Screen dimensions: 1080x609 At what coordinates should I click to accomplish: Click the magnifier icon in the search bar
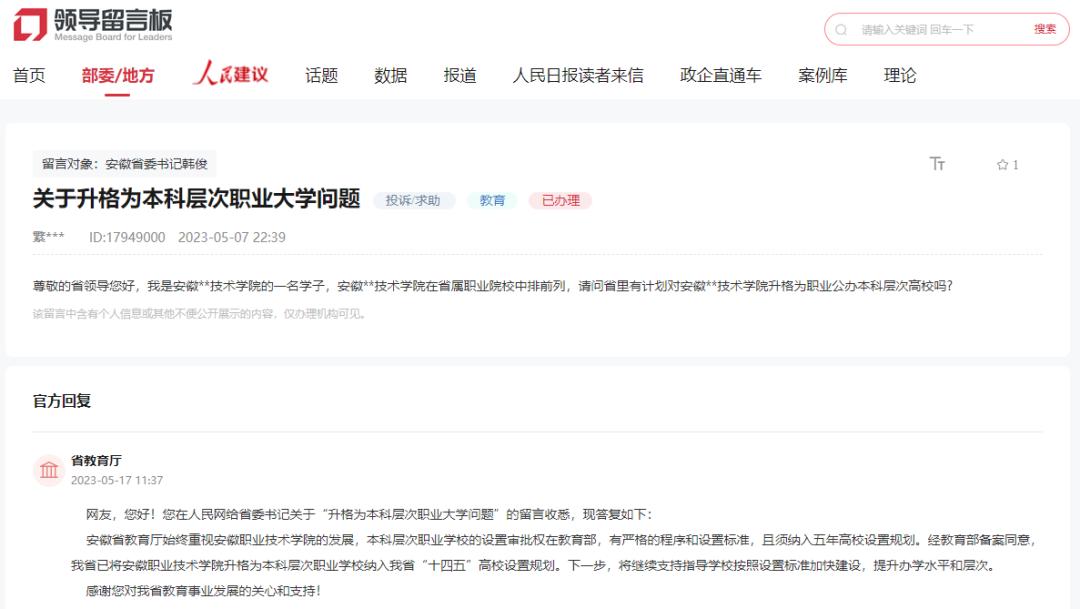(843, 29)
